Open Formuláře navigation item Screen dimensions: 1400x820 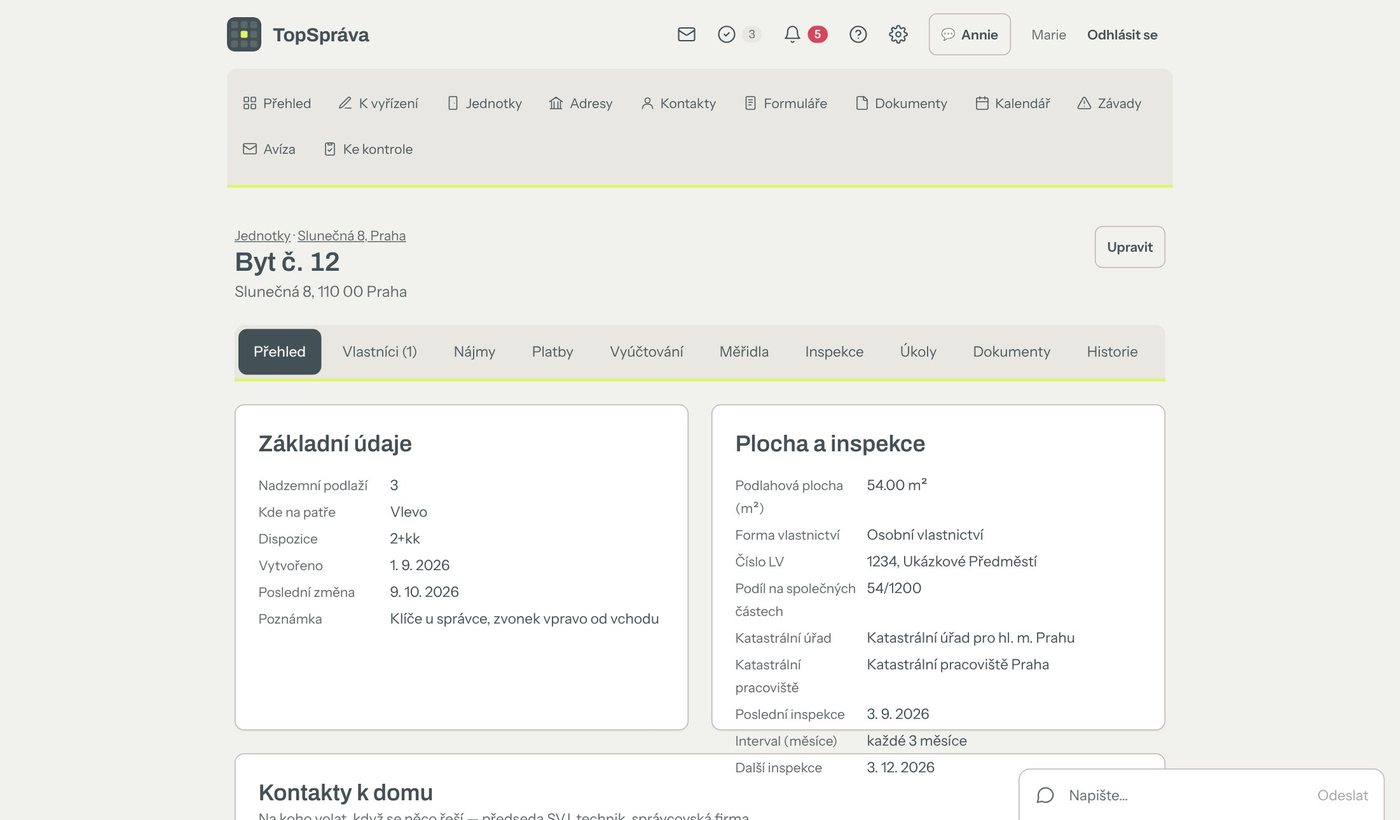click(786, 103)
